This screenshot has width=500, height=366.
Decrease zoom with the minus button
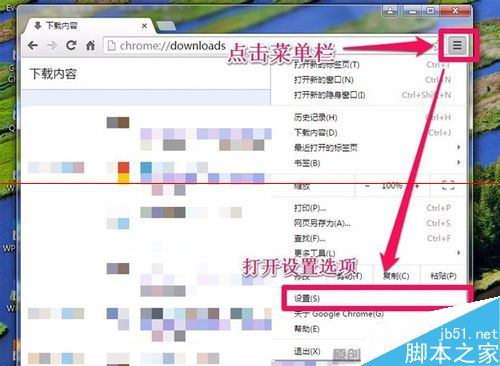click(367, 186)
